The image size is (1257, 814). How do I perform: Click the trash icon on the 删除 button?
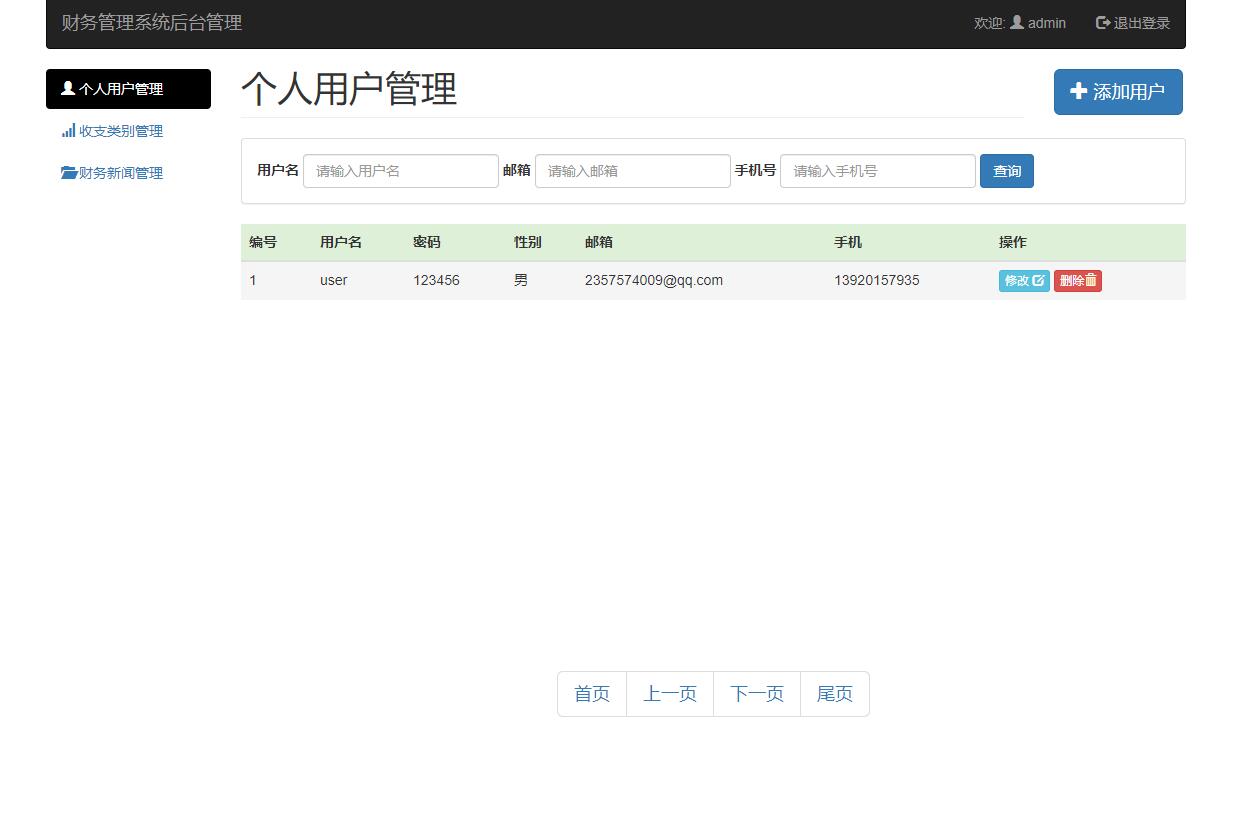[1089, 280]
